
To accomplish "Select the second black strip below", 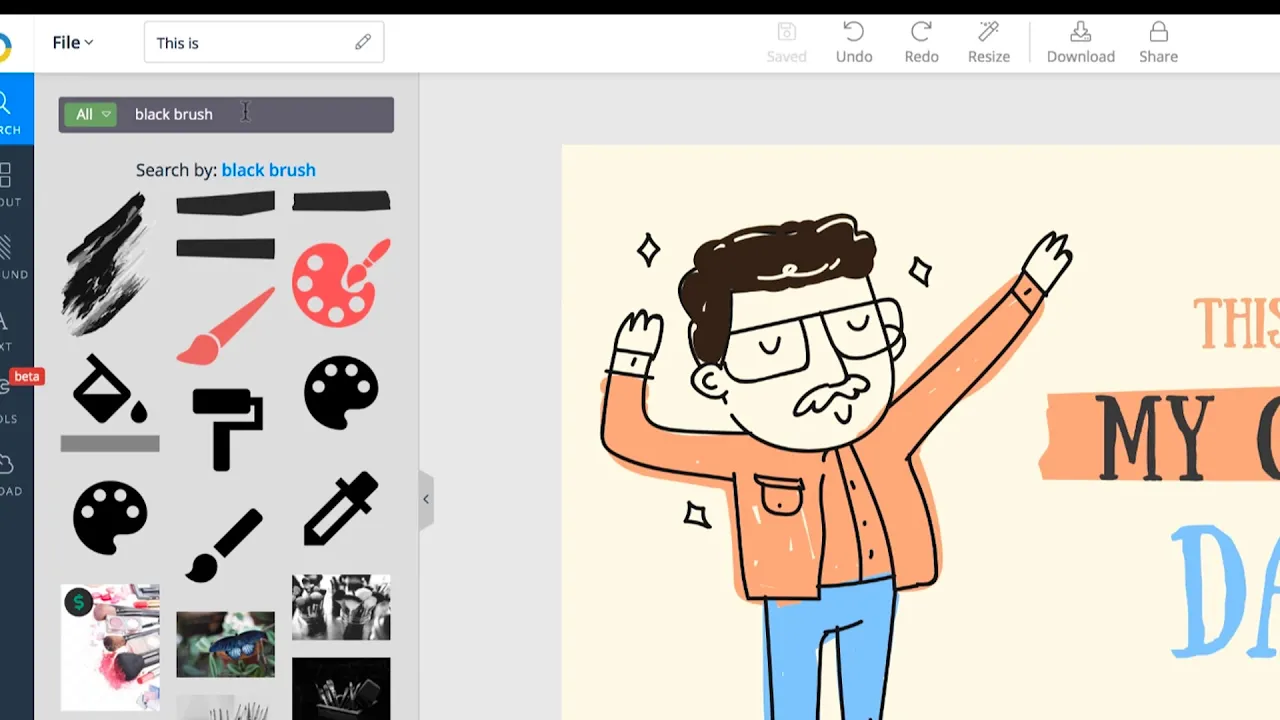I will coord(225,248).
